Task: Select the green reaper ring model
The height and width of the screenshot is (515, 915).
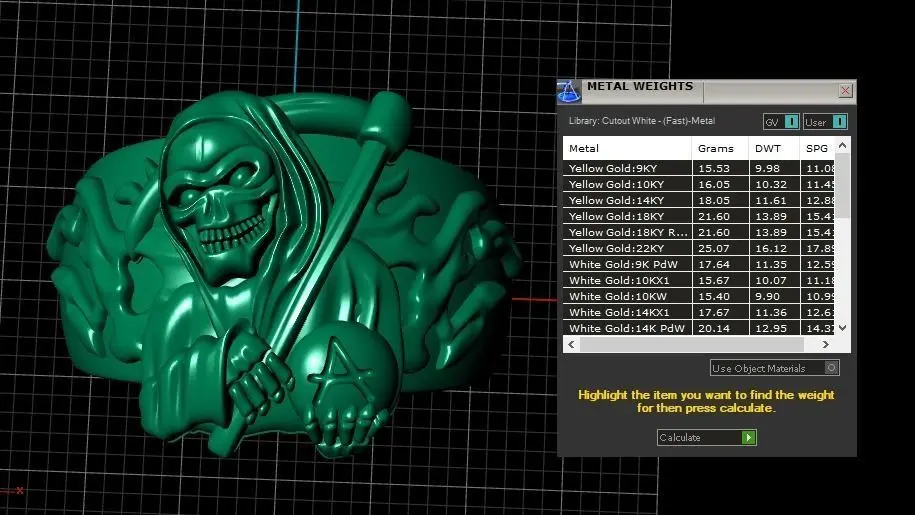Action: pyautogui.click(x=283, y=274)
